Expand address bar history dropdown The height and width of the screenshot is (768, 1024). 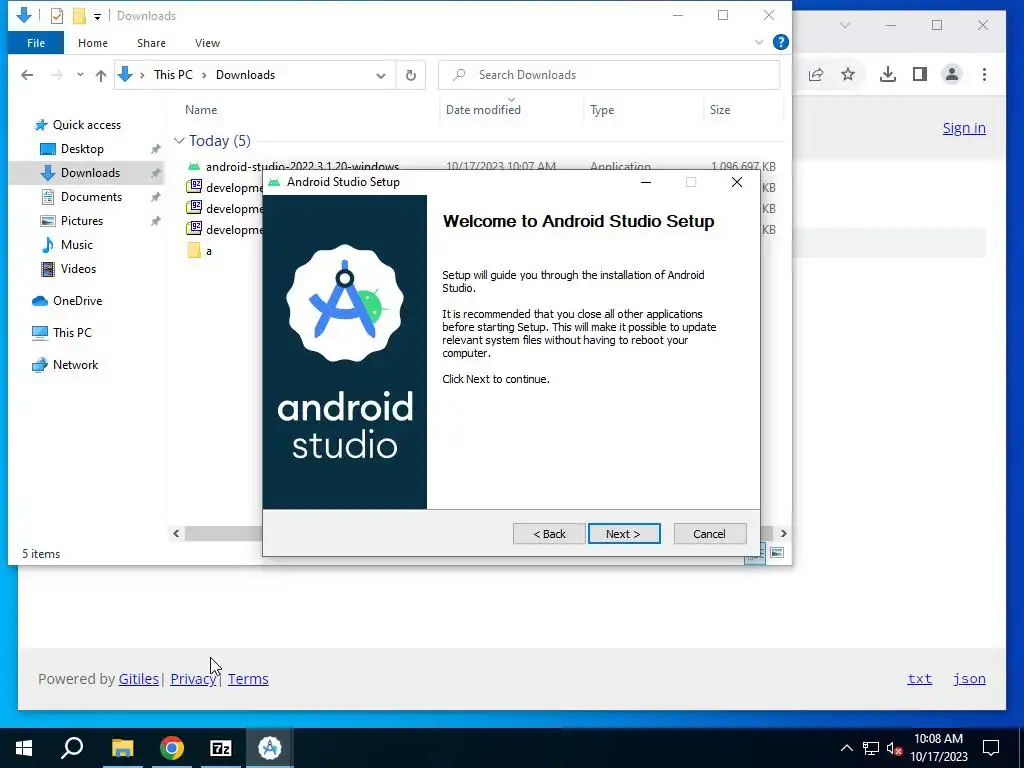pyautogui.click(x=381, y=76)
